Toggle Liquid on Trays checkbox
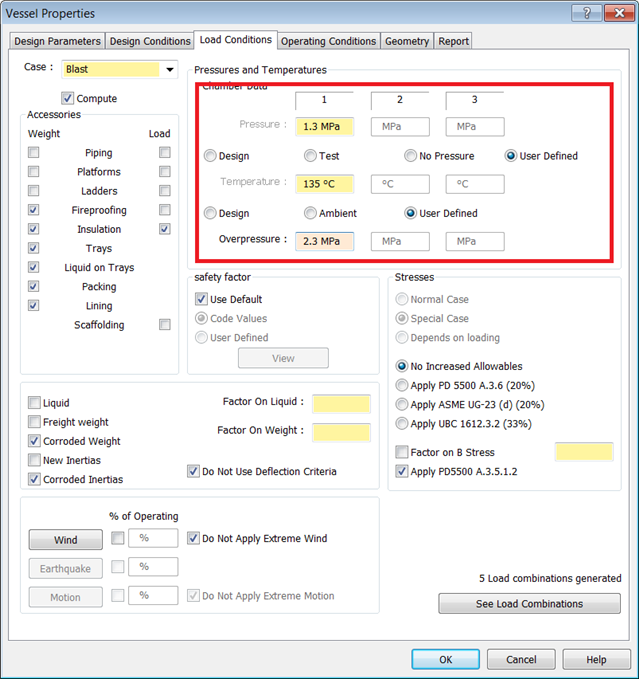Screen dimensions: 639x679 [x=33, y=267]
